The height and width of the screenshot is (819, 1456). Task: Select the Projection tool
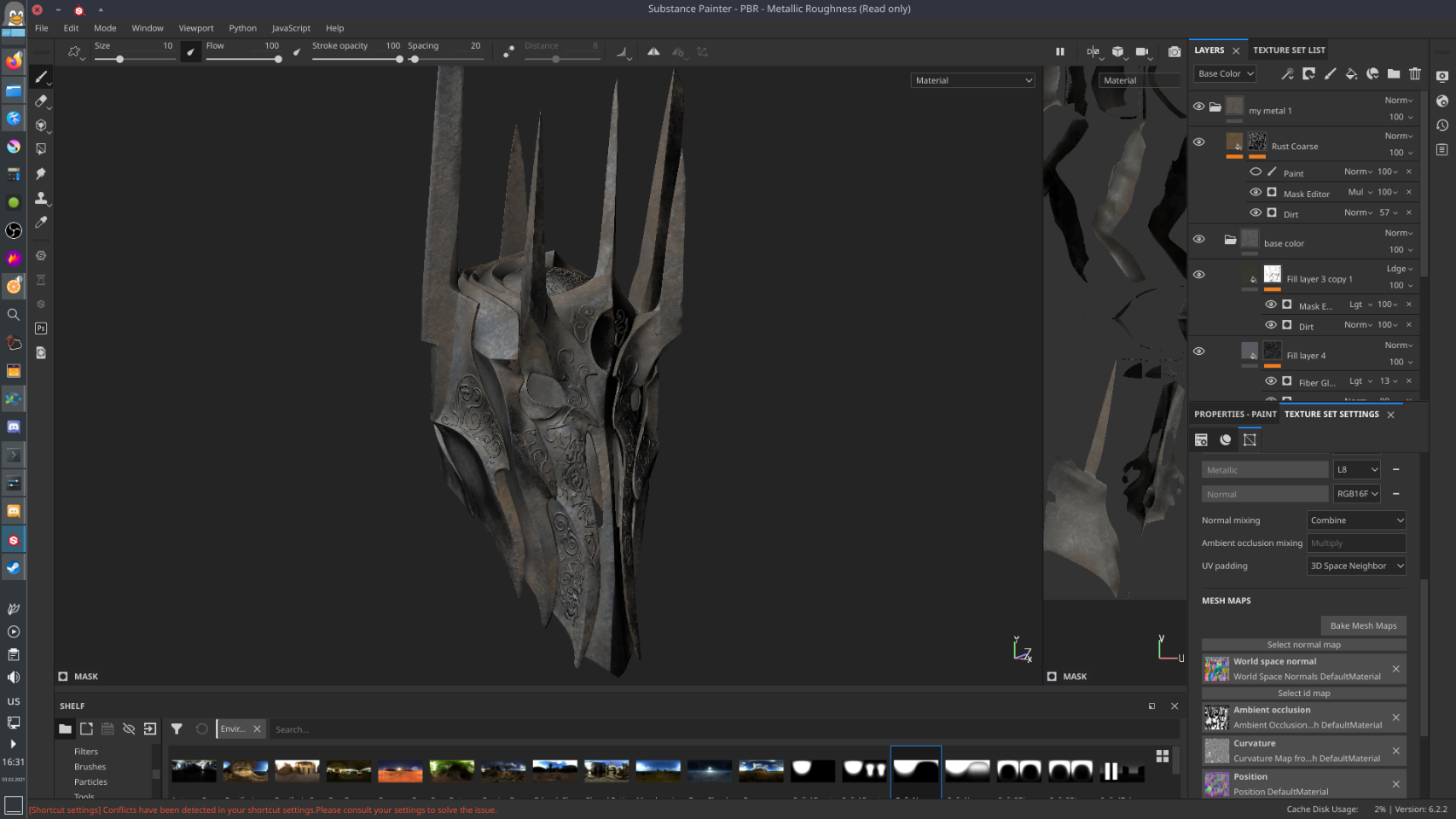tap(41, 125)
